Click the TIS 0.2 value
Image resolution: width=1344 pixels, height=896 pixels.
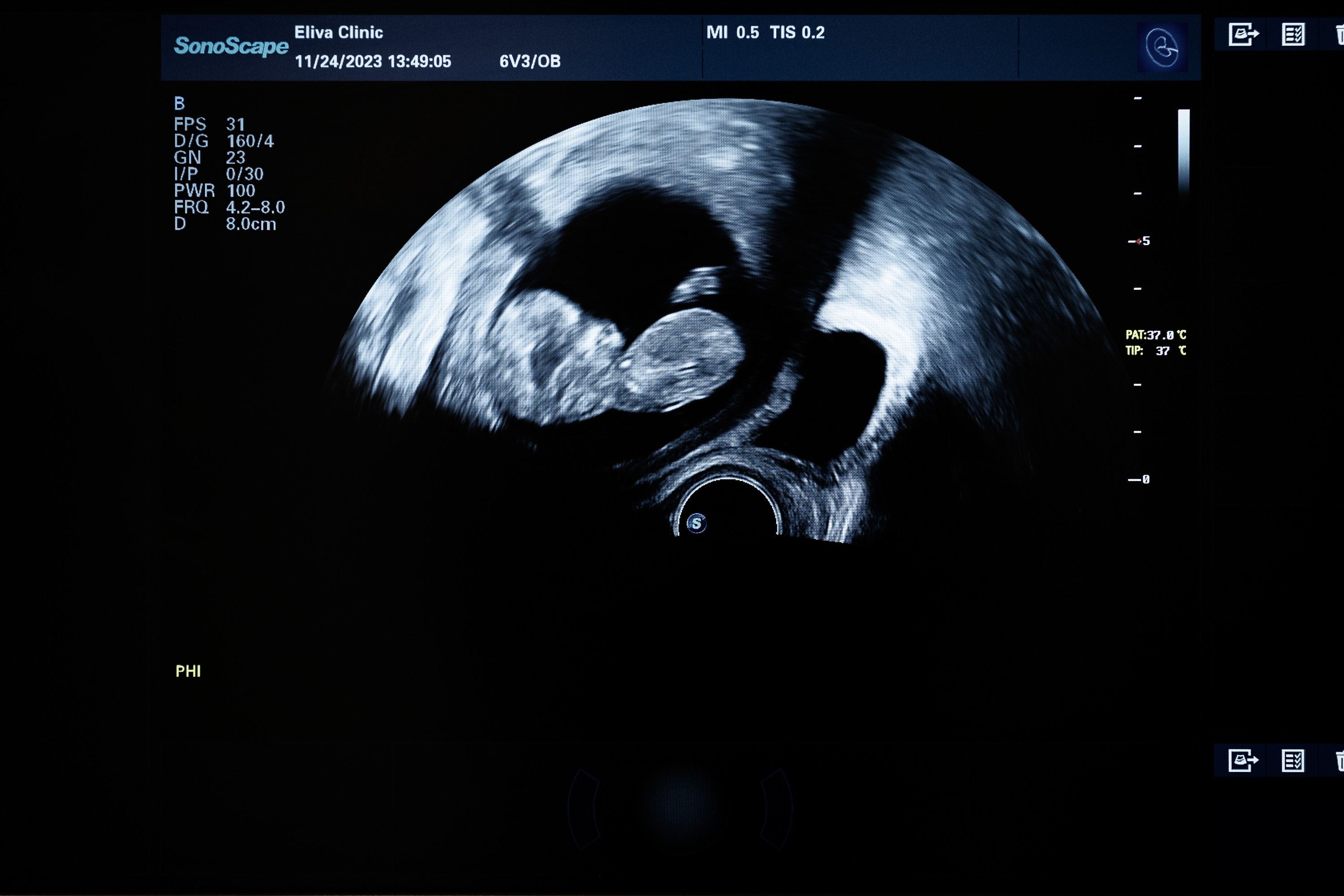(797, 33)
